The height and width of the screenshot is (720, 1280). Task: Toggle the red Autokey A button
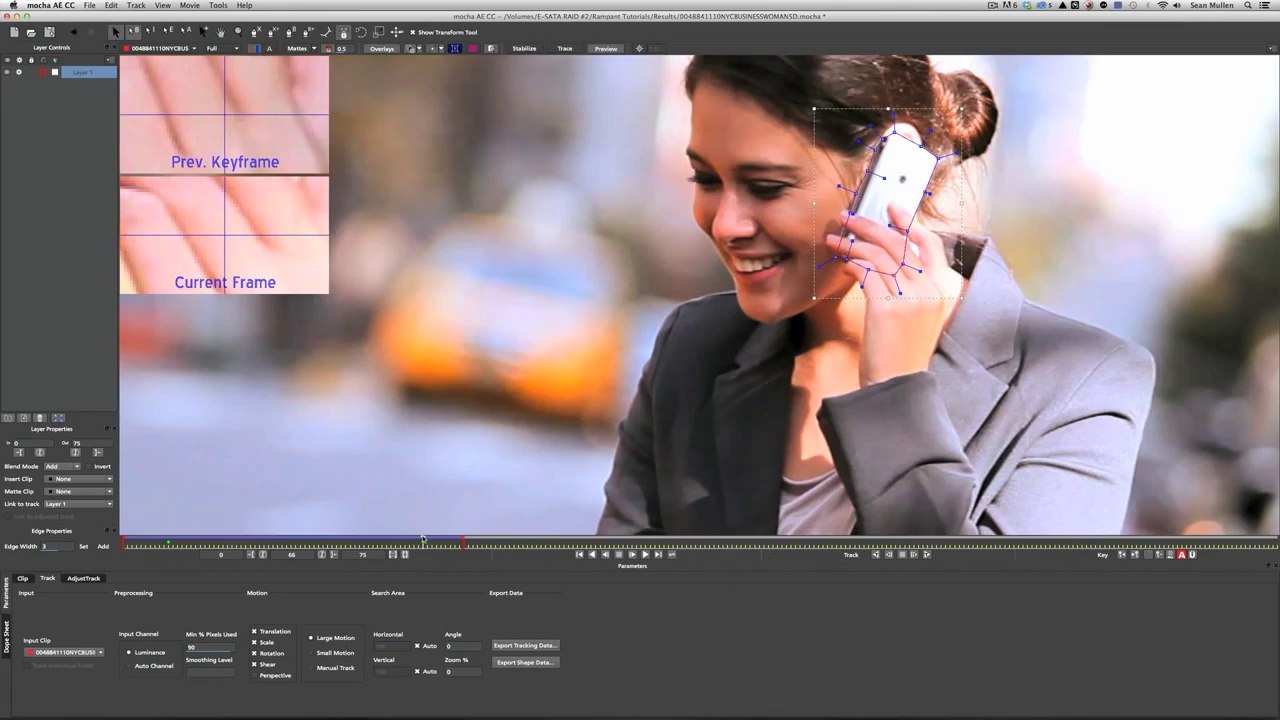pyautogui.click(x=1181, y=554)
